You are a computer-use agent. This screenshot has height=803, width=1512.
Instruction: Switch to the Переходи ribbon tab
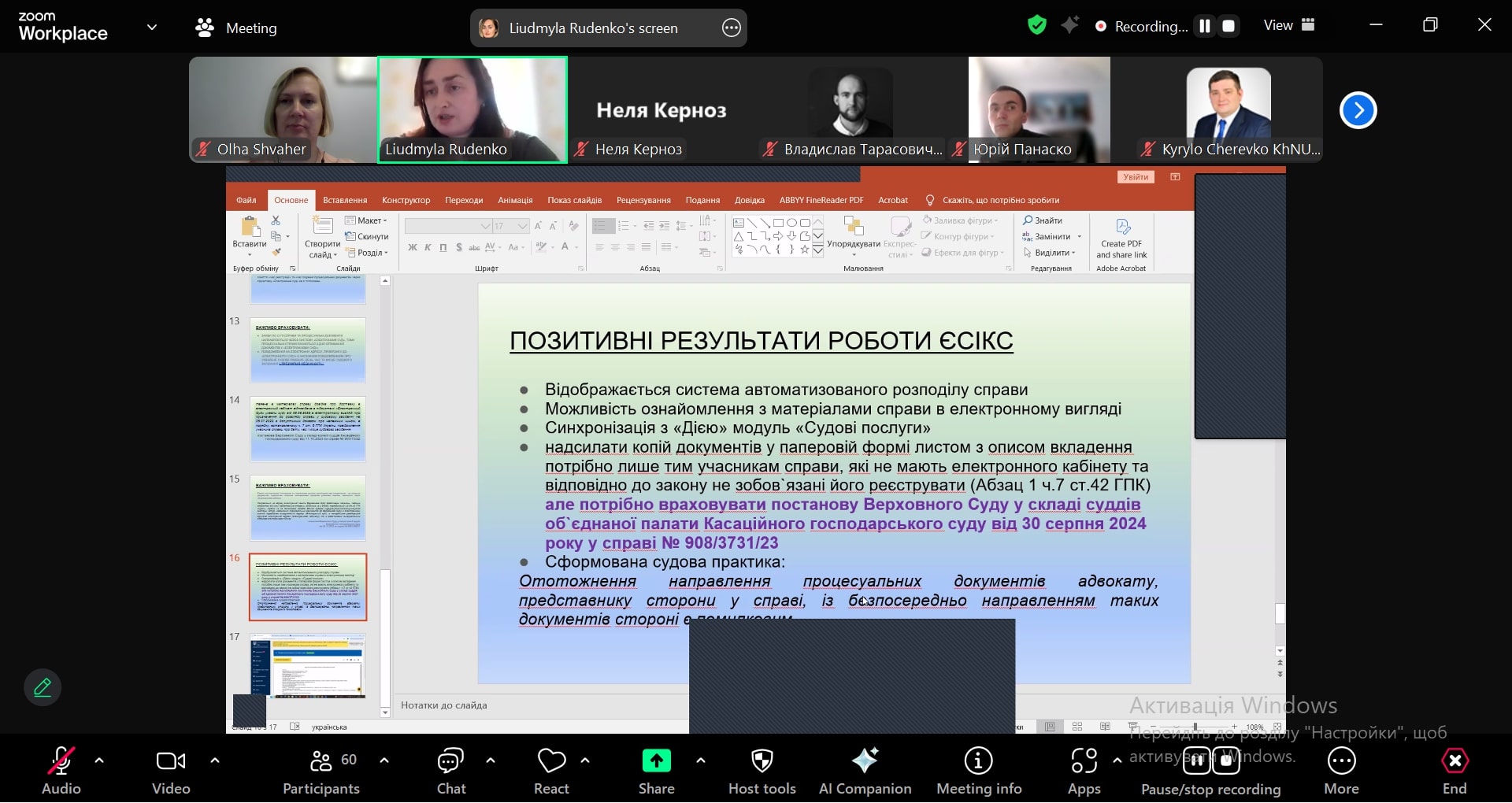[x=464, y=201]
